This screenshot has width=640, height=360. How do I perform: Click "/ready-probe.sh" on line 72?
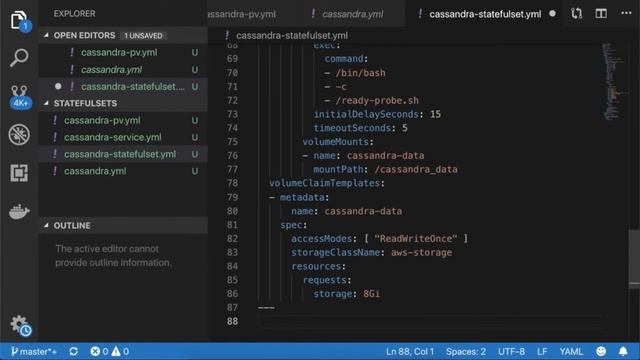(377, 100)
